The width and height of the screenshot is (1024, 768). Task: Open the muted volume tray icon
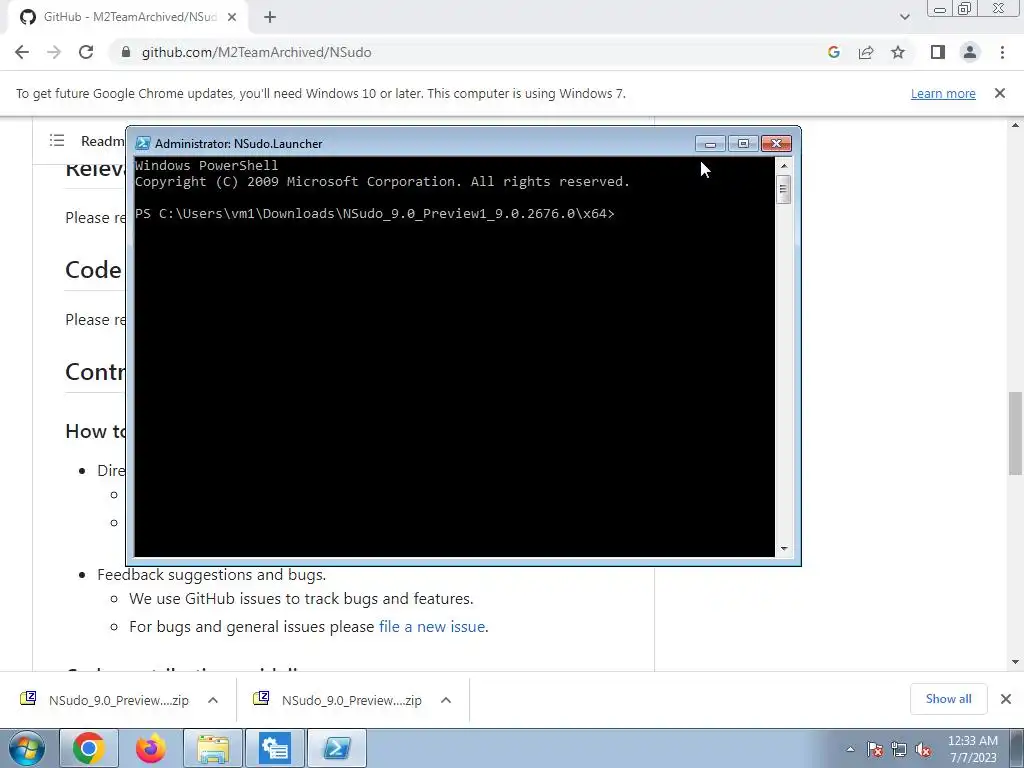923,750
